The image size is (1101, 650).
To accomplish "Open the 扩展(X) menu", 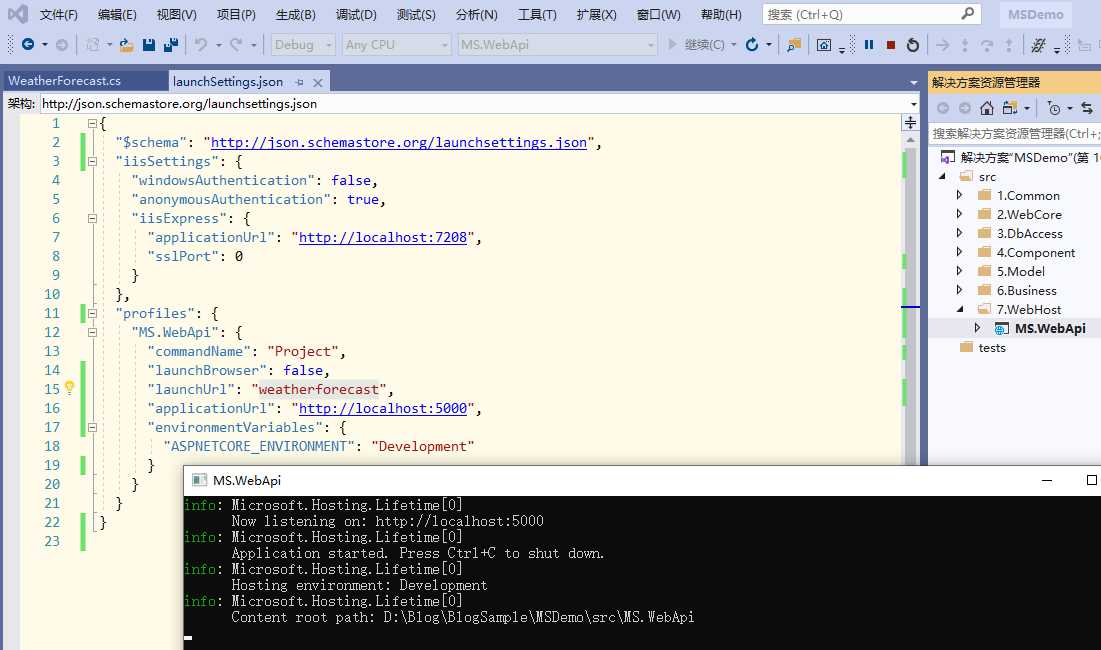I will (x=596, y=14).
